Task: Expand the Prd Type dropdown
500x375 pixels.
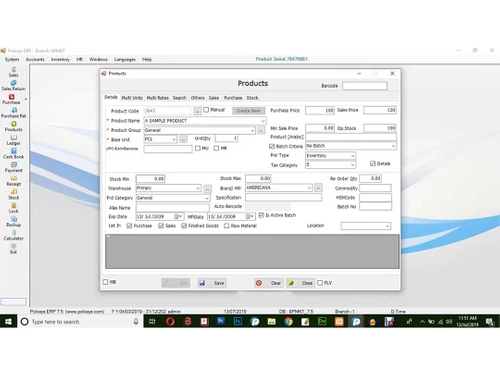Action: coord(352,156)
